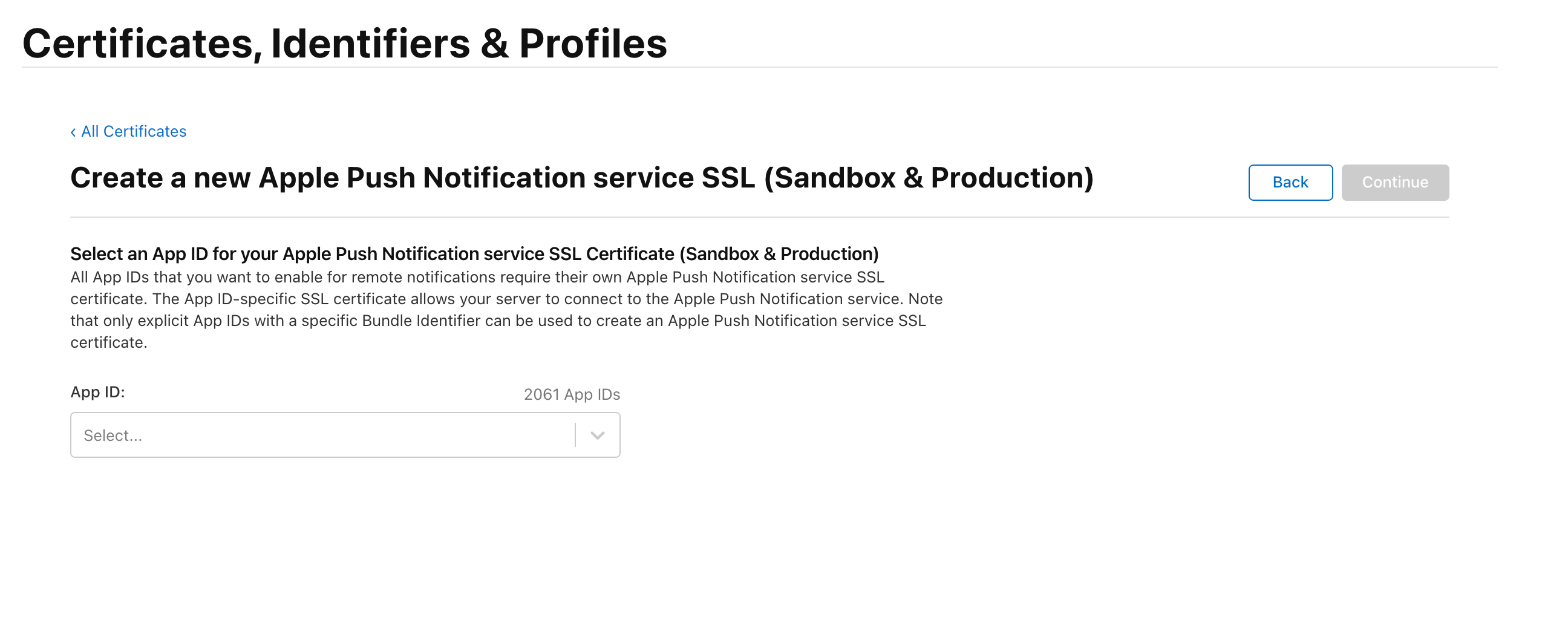
Task: Click the final word 'certificate.' of description
Action: [x=109, y=342]
